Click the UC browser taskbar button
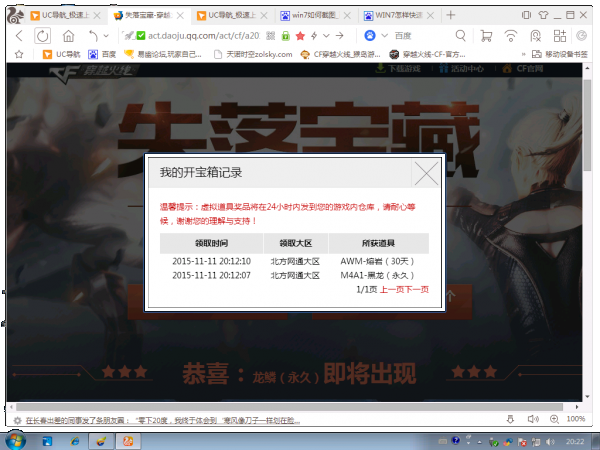This screenshot has width=600, height=450. pos(128,442)
